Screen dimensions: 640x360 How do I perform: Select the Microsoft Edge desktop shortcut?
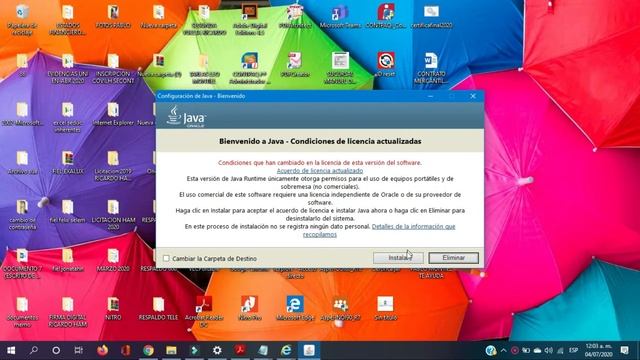click(295, 309)
